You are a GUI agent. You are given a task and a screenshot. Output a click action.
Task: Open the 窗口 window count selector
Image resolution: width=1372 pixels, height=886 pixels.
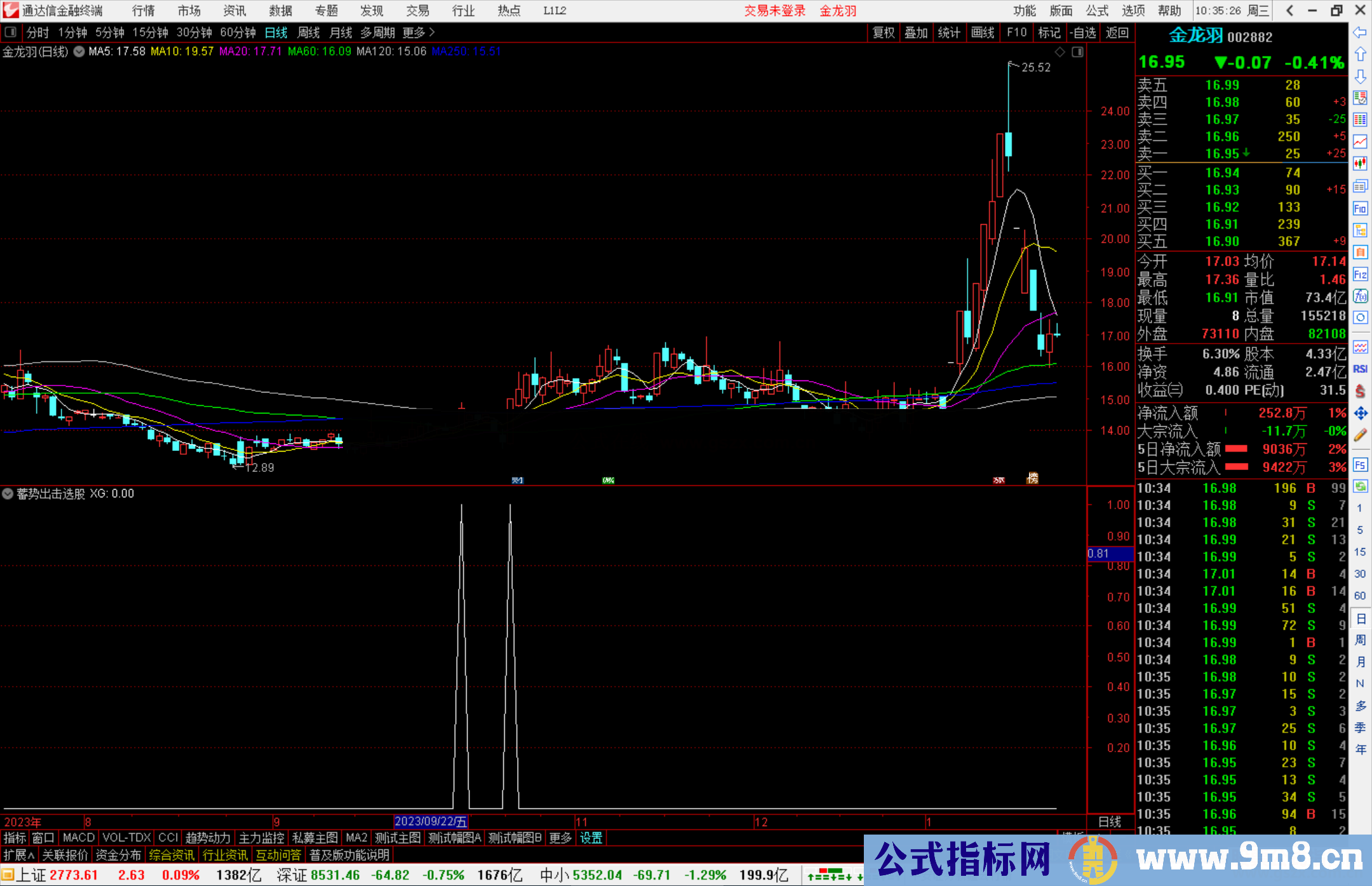pos(43,838)
